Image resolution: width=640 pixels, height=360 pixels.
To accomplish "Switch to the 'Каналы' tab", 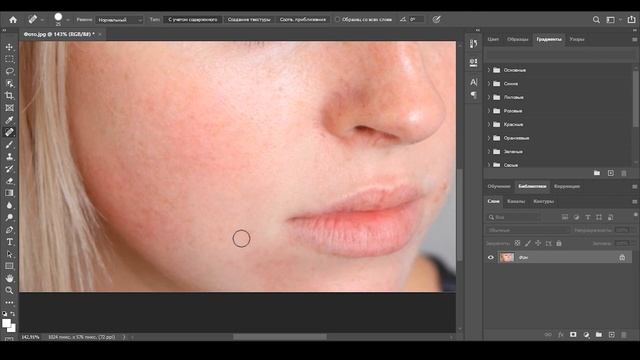I will 516,201.
